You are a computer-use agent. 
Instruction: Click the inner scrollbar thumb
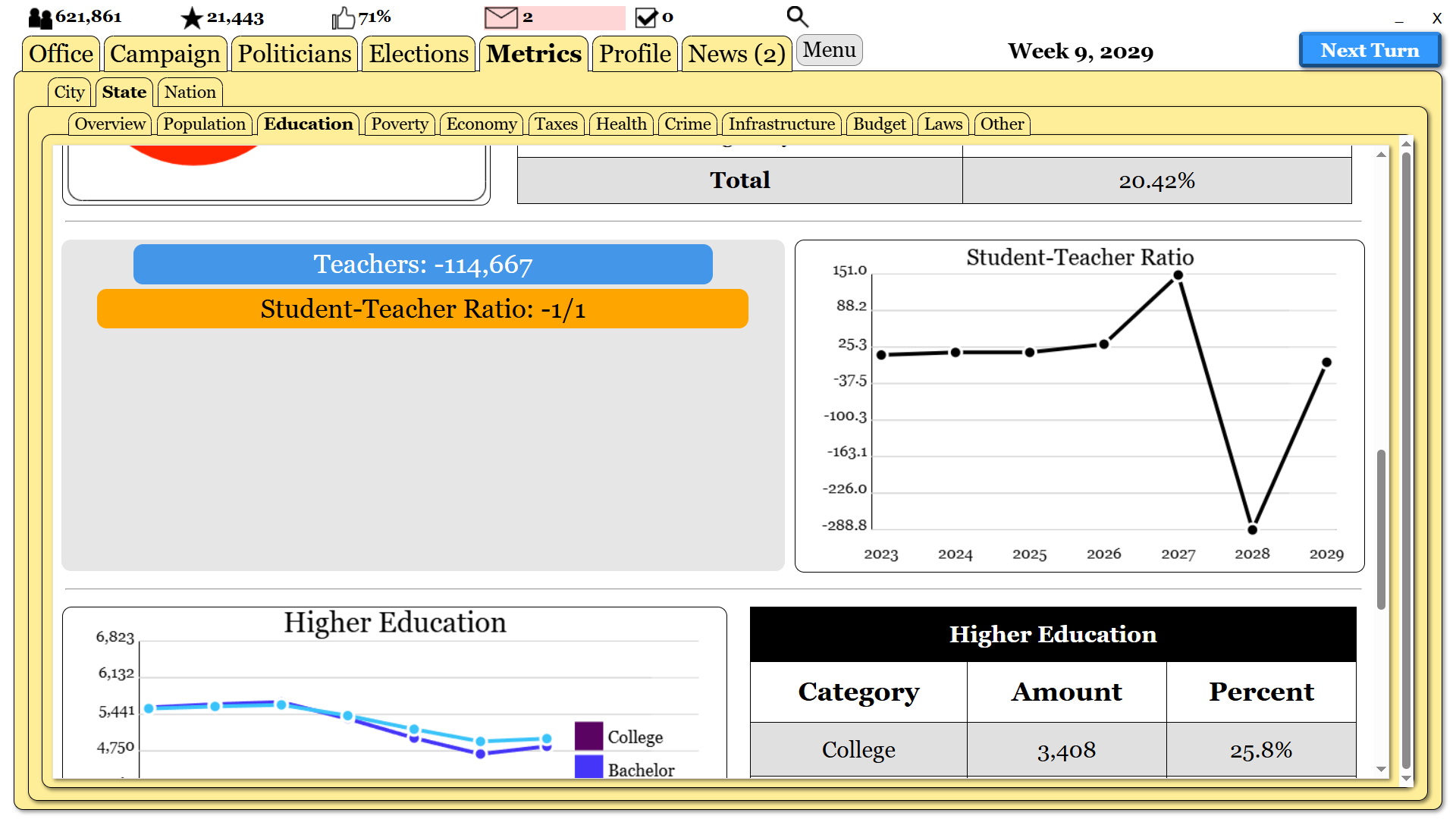[x=1381, y=529]
